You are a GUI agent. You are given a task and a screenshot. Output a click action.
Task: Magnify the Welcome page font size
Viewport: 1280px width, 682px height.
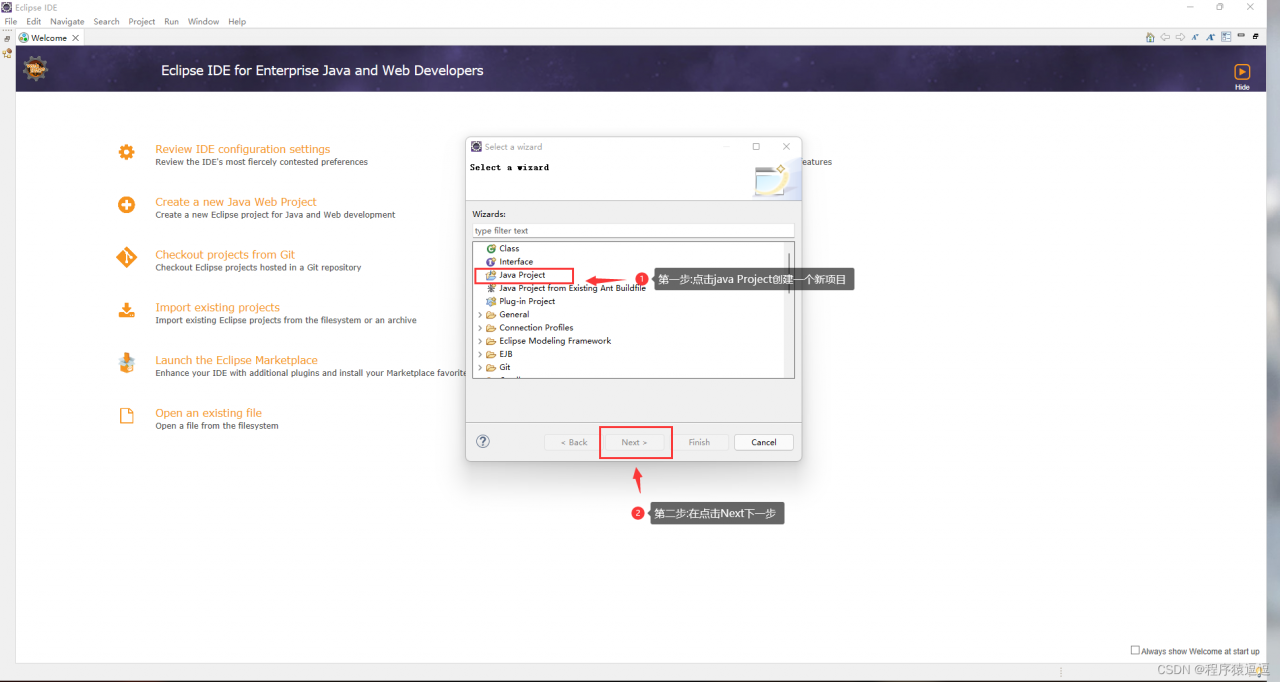click(1210, 37)
